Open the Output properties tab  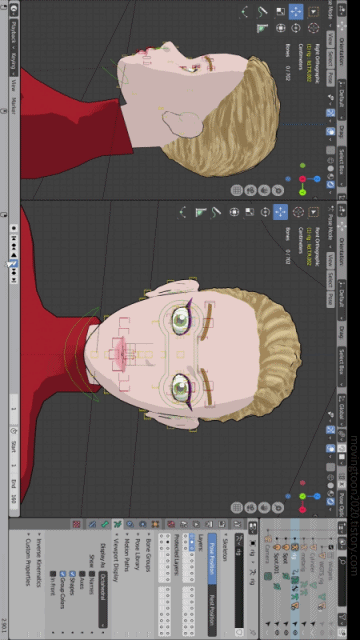[x=209, y=524]
